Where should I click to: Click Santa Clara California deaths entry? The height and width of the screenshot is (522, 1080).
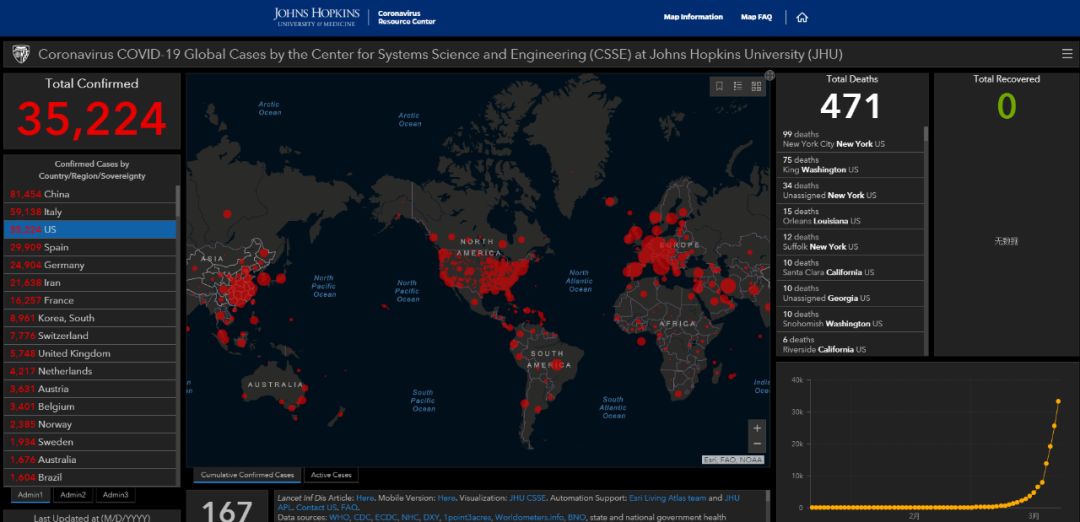coord(850,268)
